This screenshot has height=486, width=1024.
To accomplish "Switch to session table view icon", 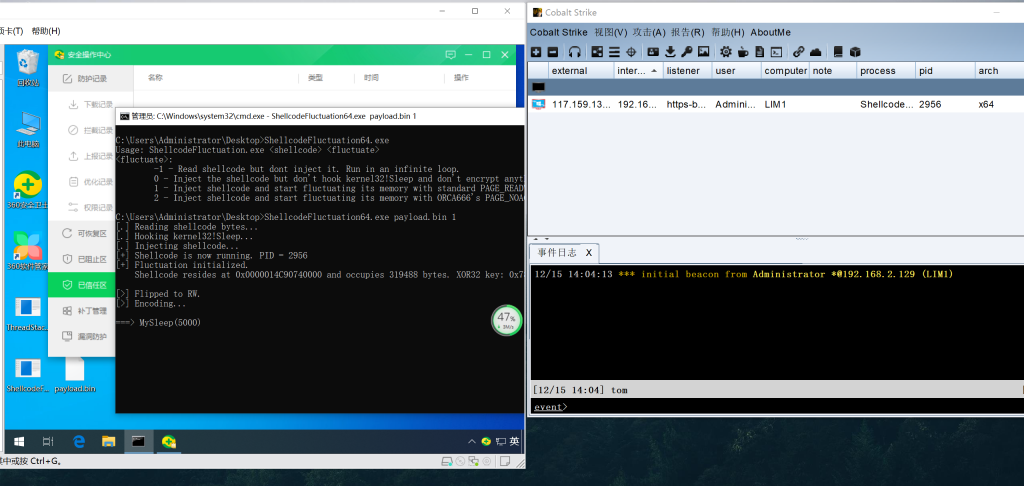I will [x=614, y=52].
